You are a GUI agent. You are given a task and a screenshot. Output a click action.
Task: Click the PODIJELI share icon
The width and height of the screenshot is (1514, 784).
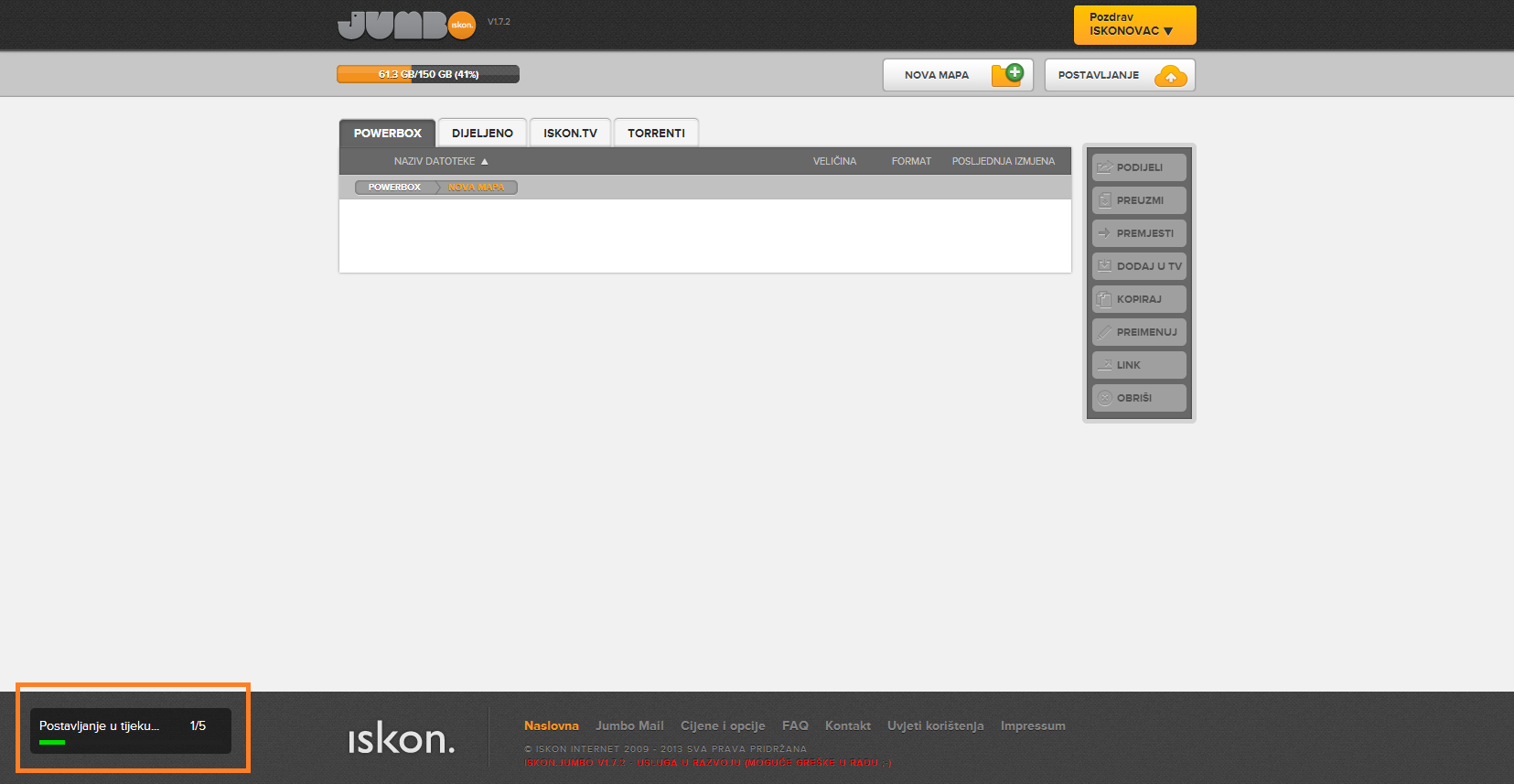(x=1105, y=167)
